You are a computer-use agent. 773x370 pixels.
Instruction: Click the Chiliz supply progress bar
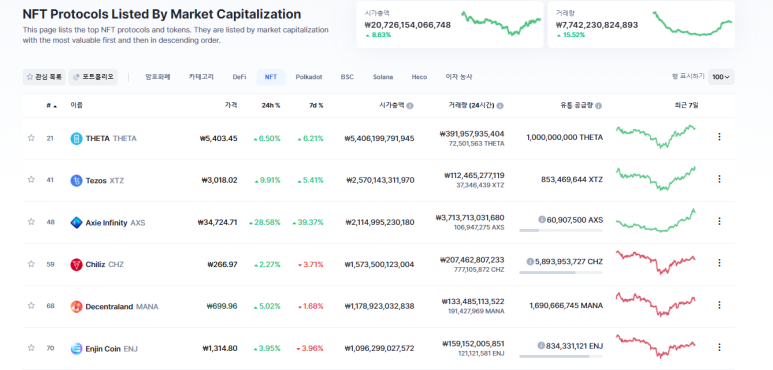pyautogui.click(x=561, y=272)
